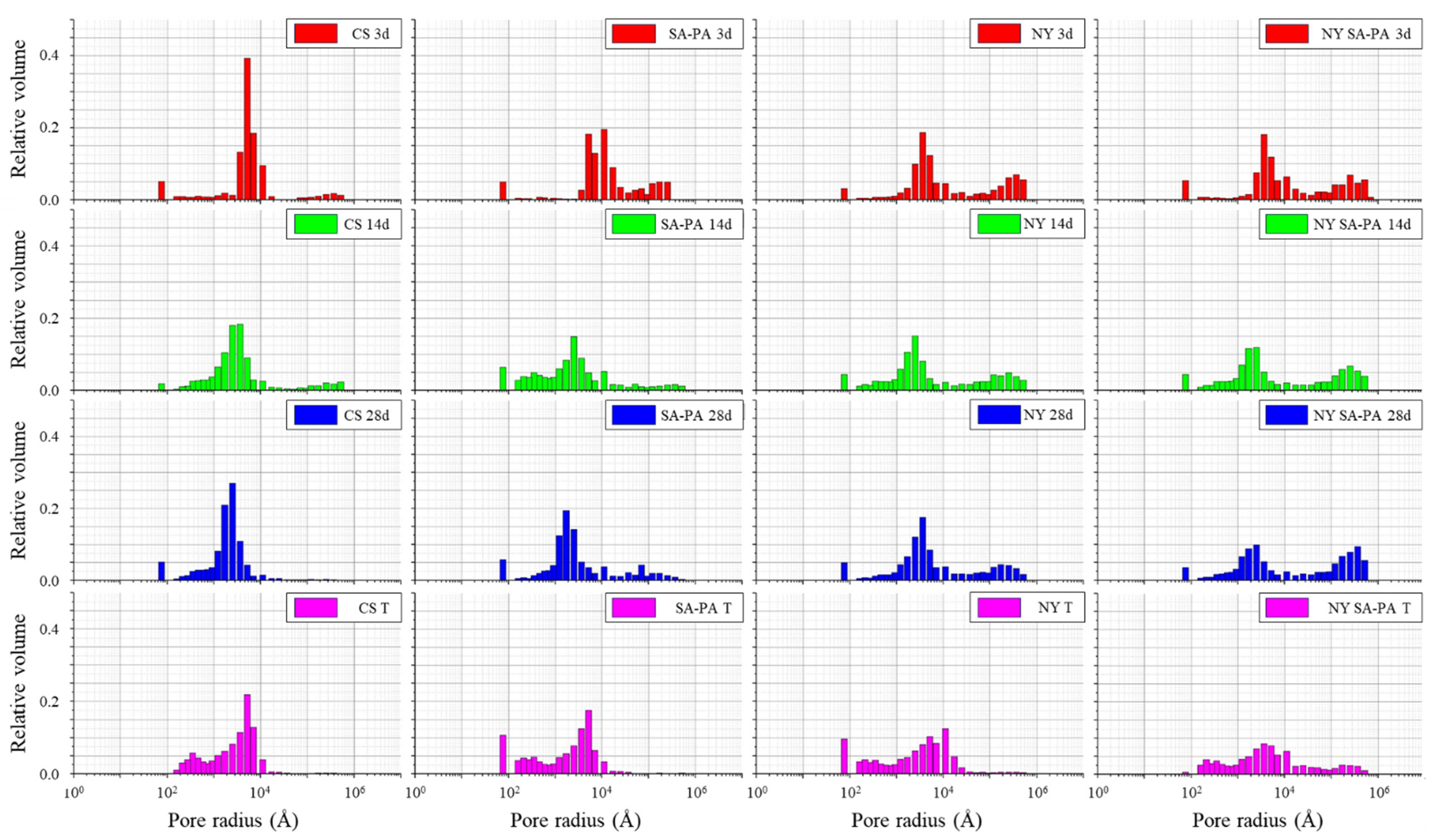Click the magenta swatch in NY SA-PA T legend
This screenshot has height=840, width=1432.
click(1287, 607)
